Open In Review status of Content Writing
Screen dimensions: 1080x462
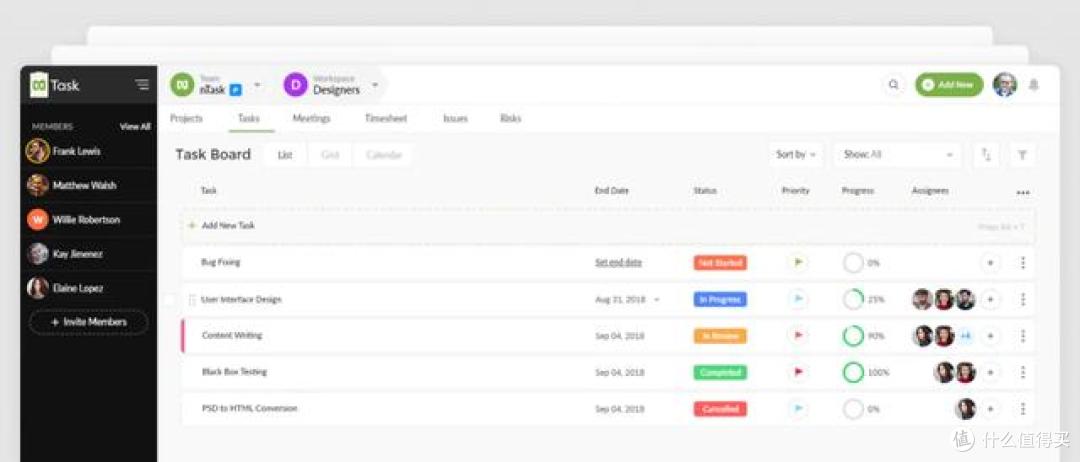click(720, 336)
